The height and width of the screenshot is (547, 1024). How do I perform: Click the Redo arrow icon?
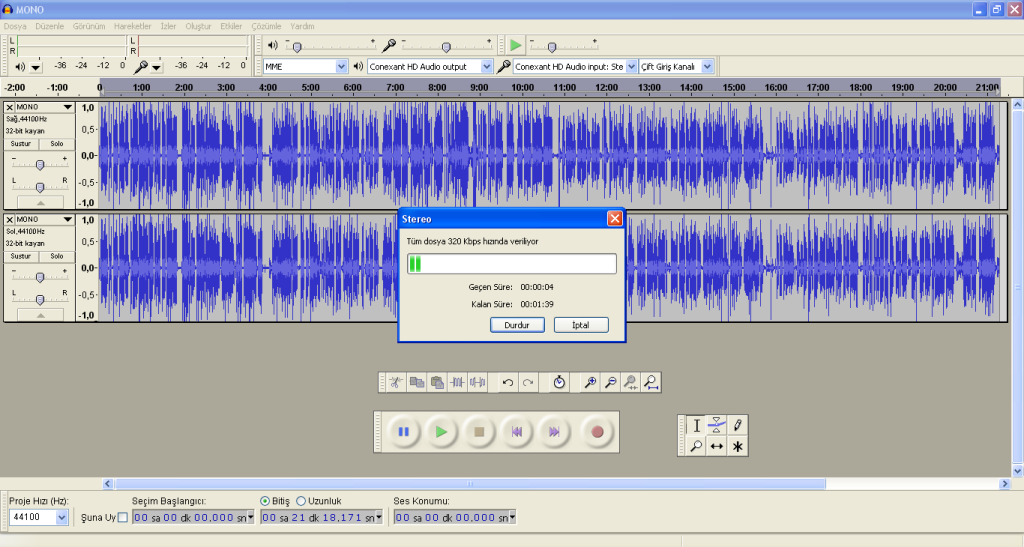click(528, 383)
